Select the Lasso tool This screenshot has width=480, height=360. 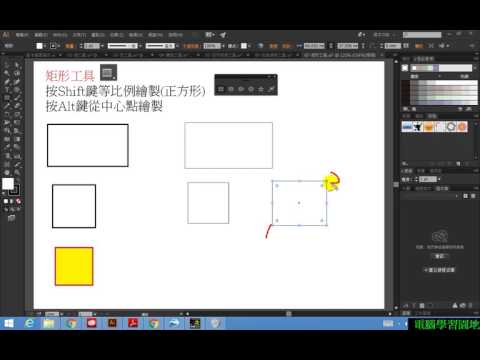17,73
